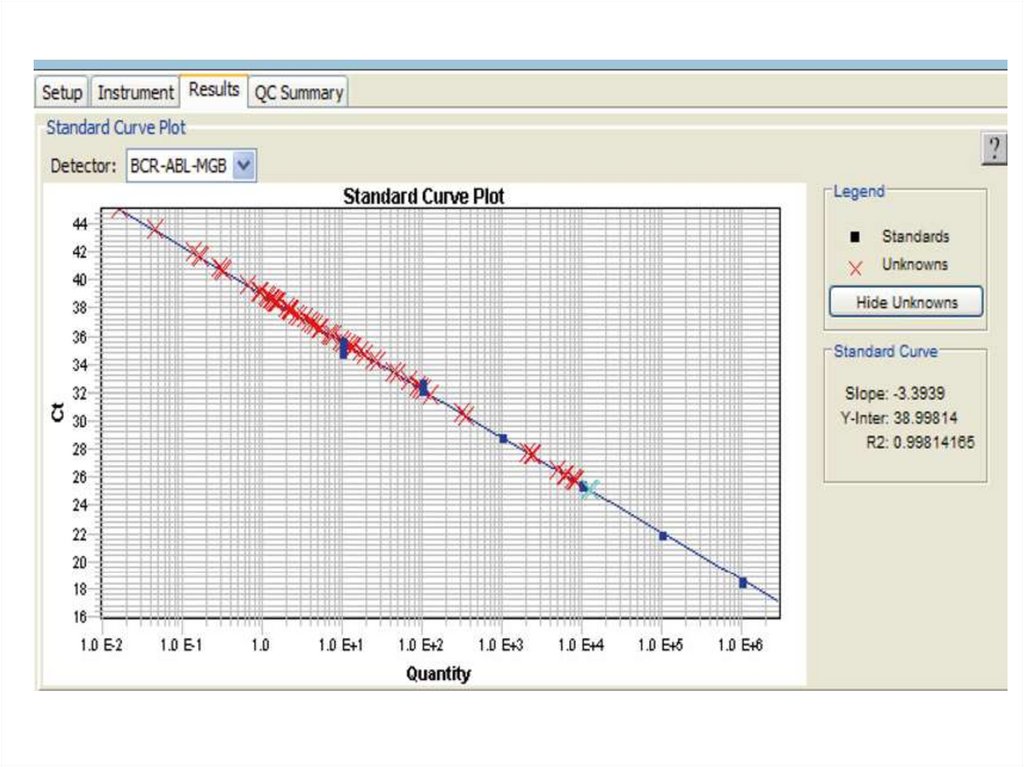Switch to the Setup tab
This screenshot has width=1024, height=767.
coord(62,92)
